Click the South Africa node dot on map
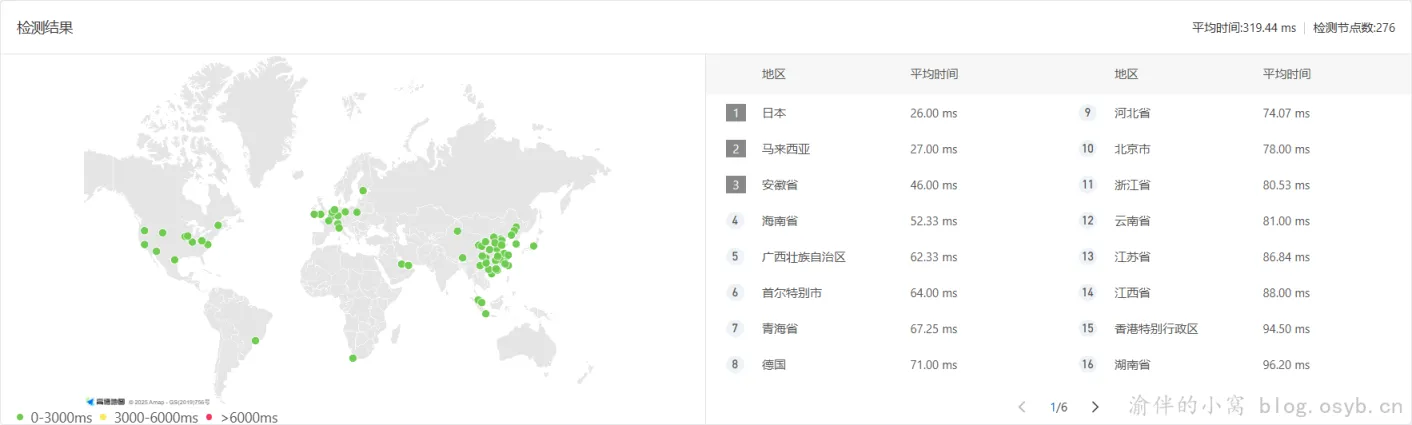Viewport: 1412px width, 425px height. 352,358
